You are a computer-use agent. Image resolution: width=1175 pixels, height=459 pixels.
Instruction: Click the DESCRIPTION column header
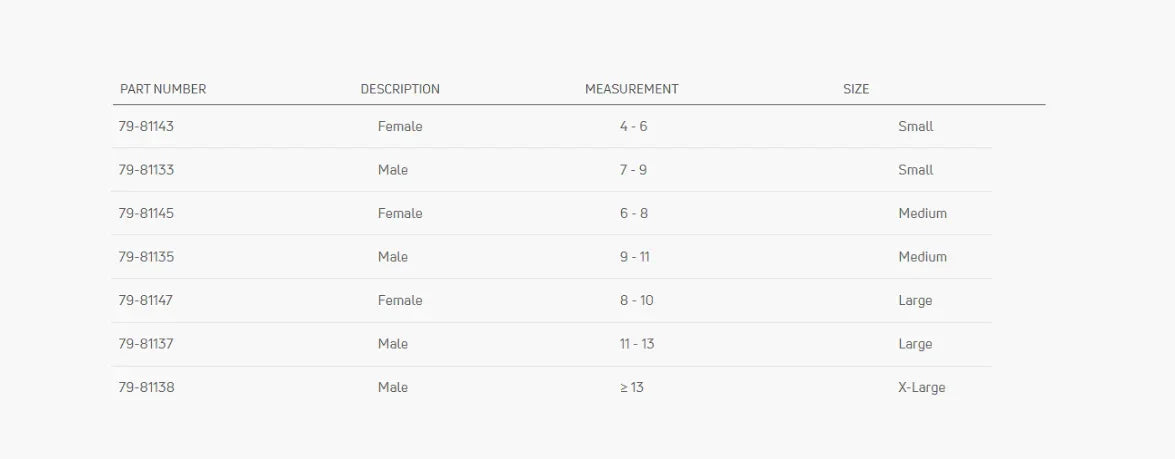click(x=400, y=89)
